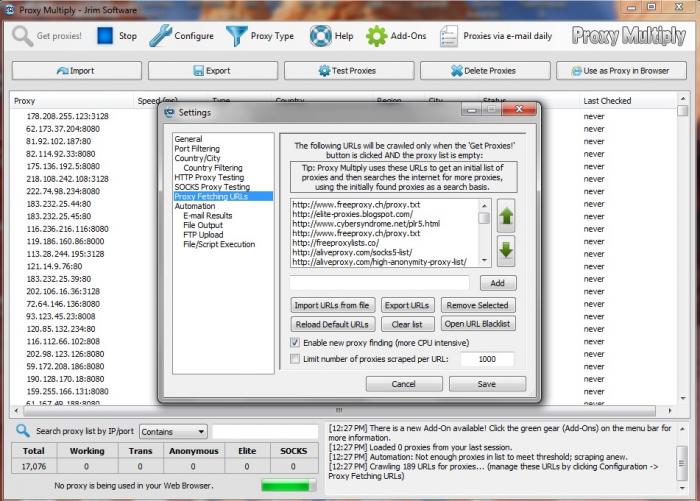Open Configure via the wrench icon

tap(160, 36)
